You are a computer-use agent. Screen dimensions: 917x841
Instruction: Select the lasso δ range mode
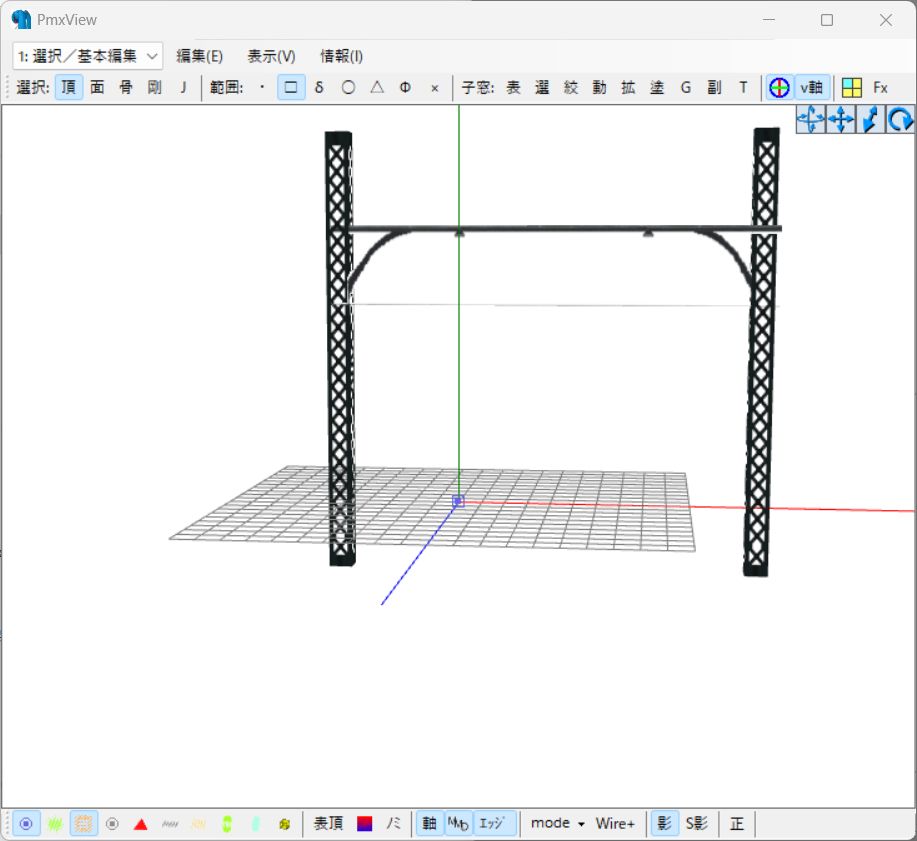pos(319,88)
